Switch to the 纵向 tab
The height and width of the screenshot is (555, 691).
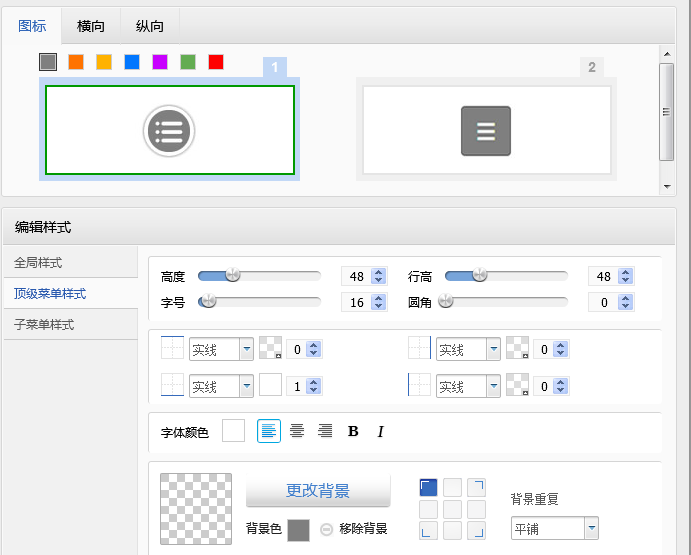coord(149,26)
